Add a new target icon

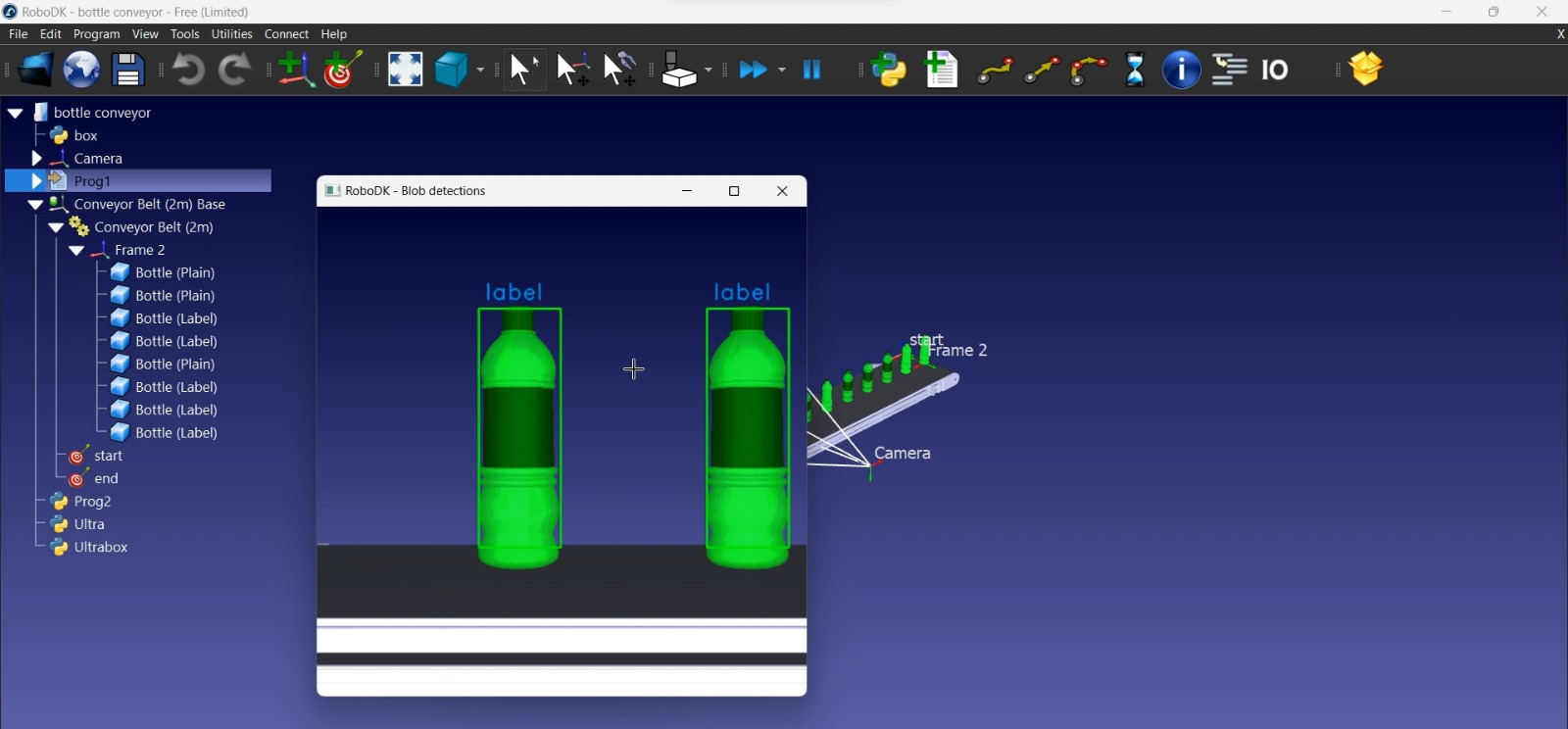click(x=344, y=71)
